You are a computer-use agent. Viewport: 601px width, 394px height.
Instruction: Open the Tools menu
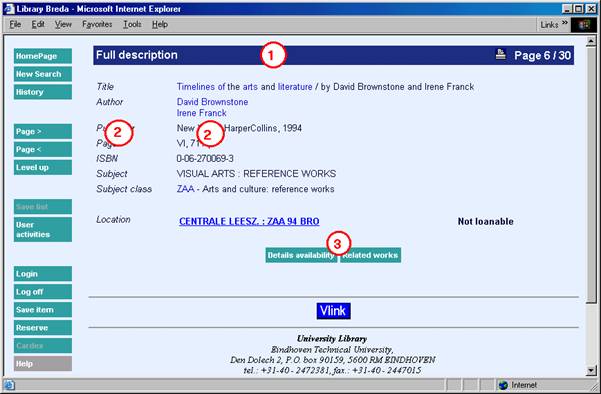pyautogui.click(x=132, y=25)
